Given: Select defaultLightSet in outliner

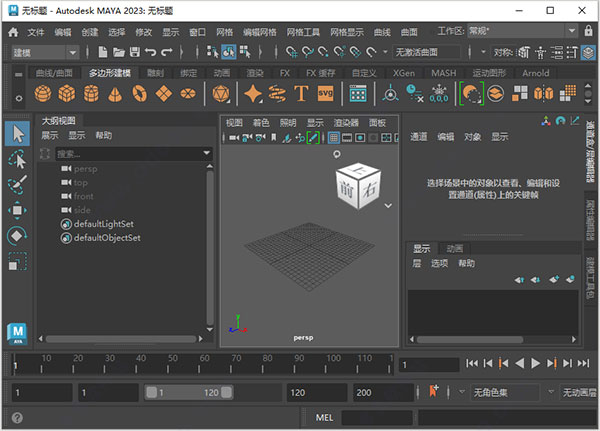Looking at the screenshot, I should [x=103, y=225].
